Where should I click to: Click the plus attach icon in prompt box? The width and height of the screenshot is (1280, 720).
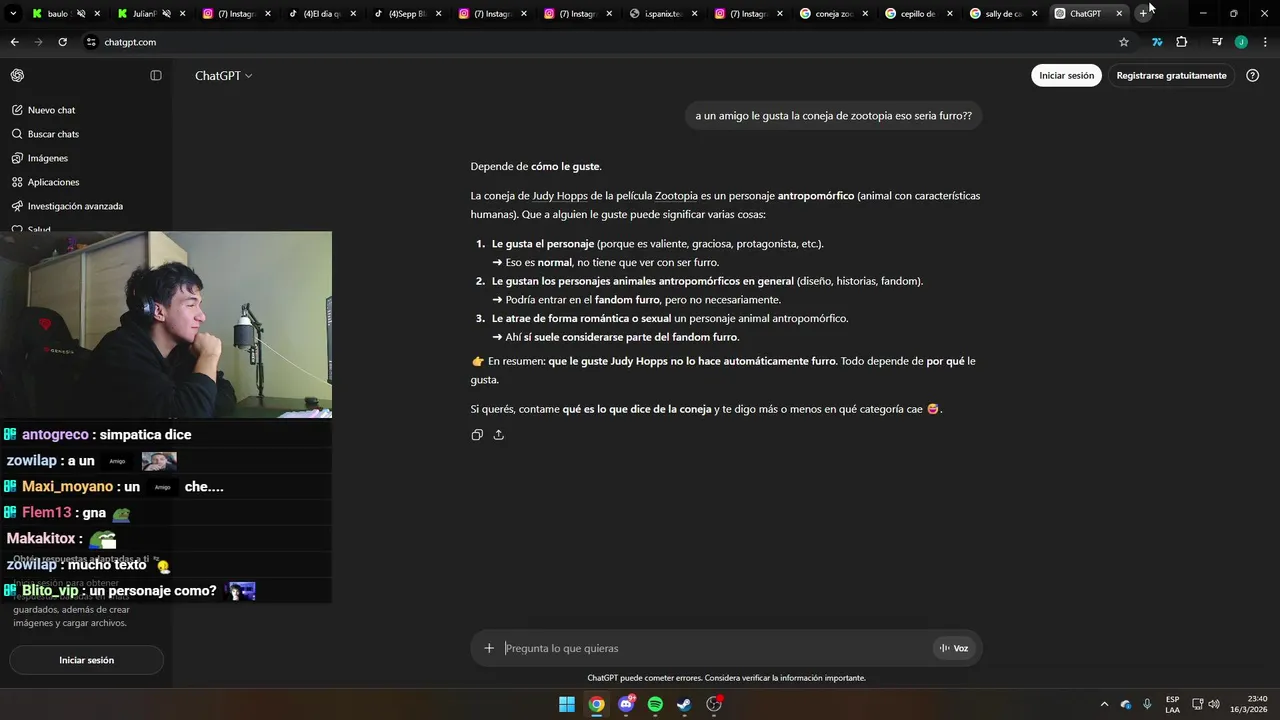tap(489, 648)
